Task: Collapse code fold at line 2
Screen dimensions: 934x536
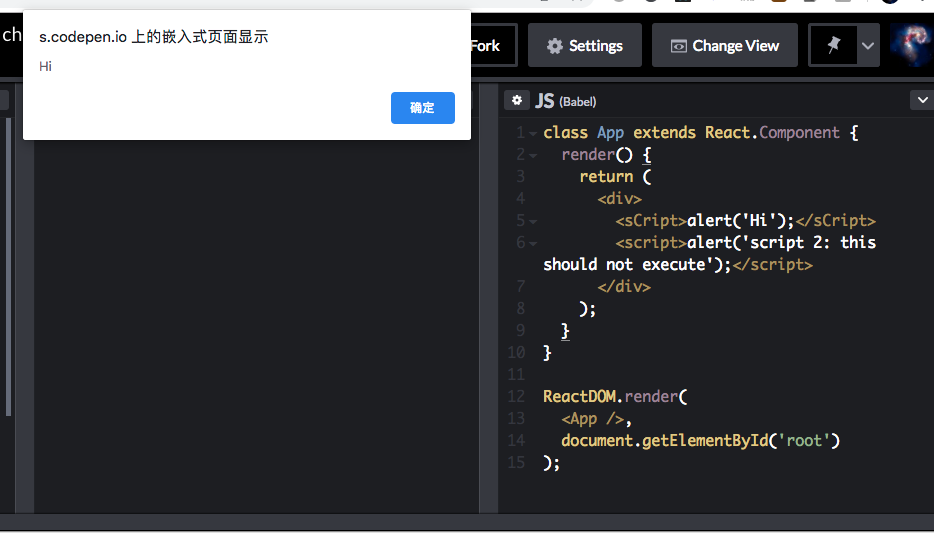Action: [x=533, y=155]
